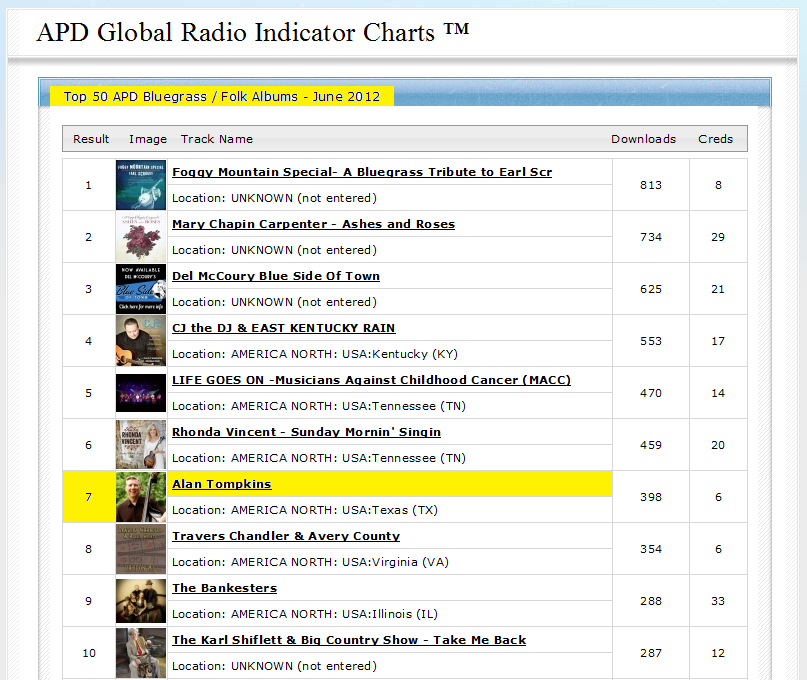The width and height of the screenshot is (807, 680).
Task: Click downloads value 354
Action: point(651,549)
